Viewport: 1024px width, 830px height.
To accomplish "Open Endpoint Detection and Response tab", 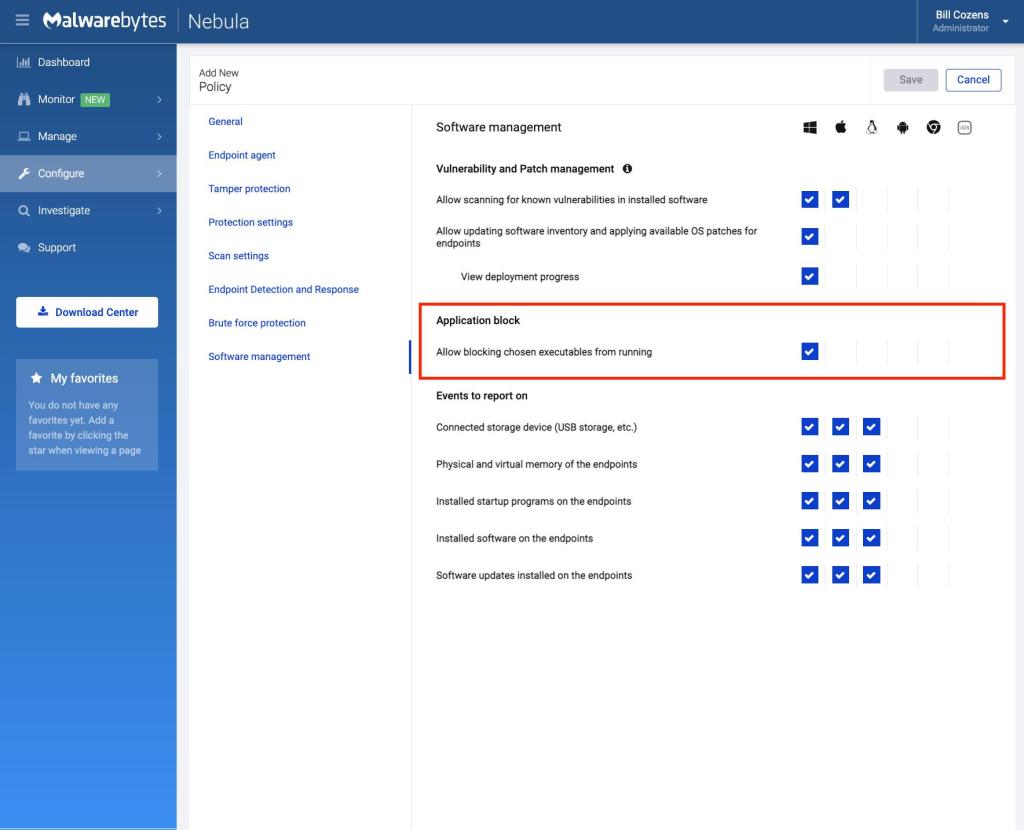I will click(x=283, y=290).
